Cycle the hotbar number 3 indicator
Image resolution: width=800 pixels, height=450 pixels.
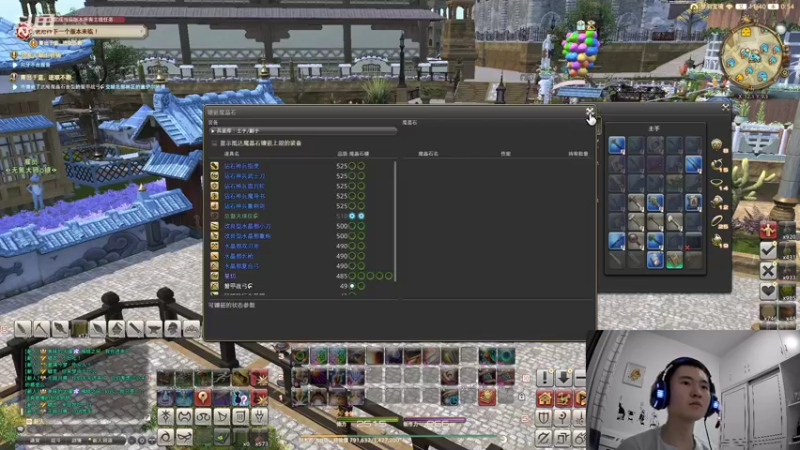click(x=281, y=356)
